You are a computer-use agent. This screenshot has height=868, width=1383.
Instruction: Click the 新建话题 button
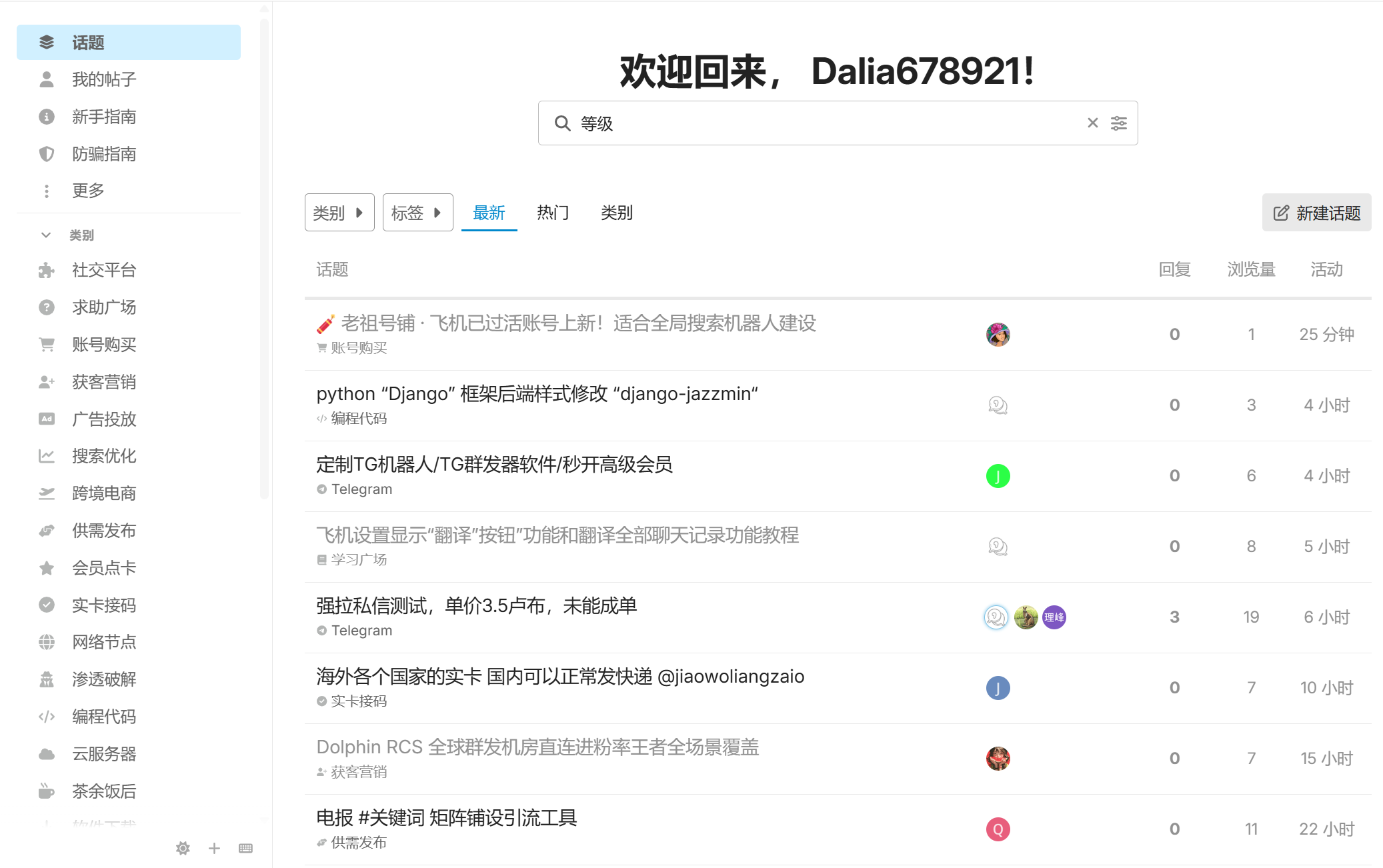point(1316,213)
